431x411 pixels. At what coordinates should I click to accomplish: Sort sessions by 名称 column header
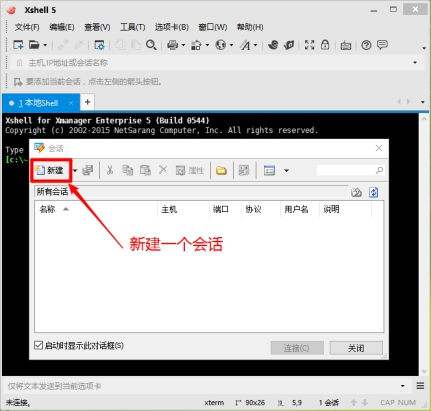(96, 209)
